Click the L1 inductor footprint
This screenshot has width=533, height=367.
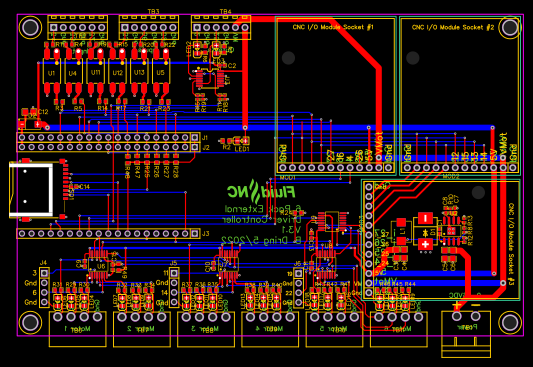click(401, 232)
